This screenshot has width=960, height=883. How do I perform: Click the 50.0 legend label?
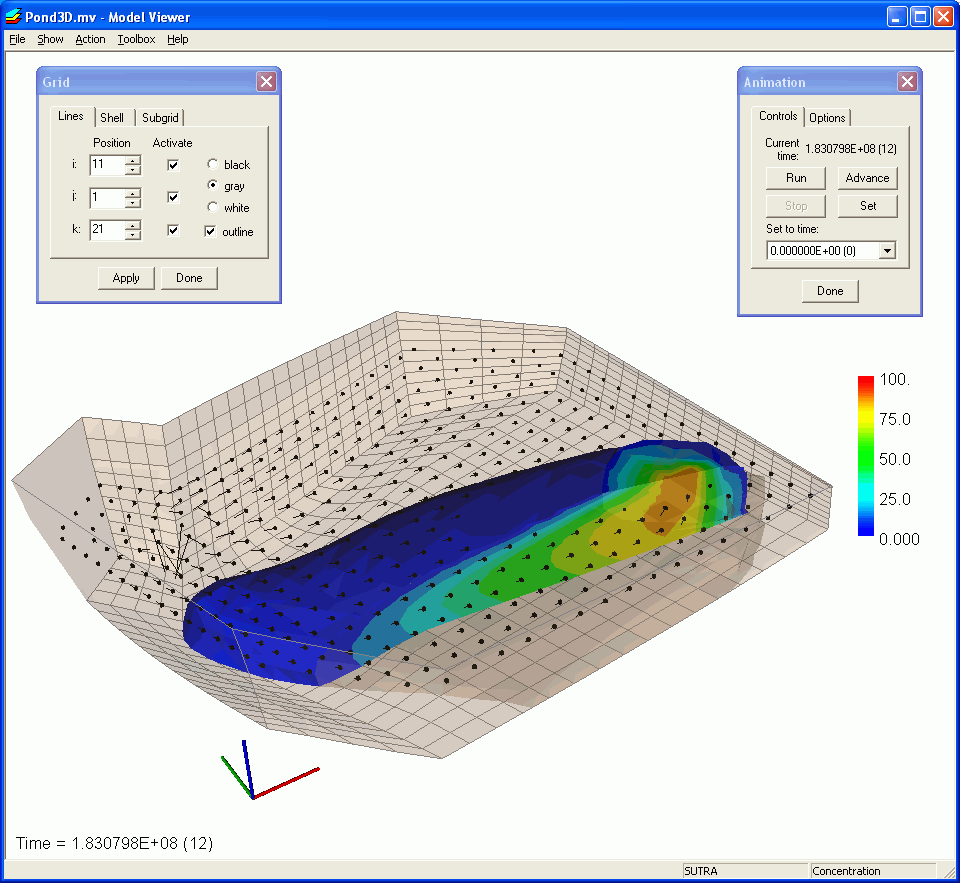point(894,459)
